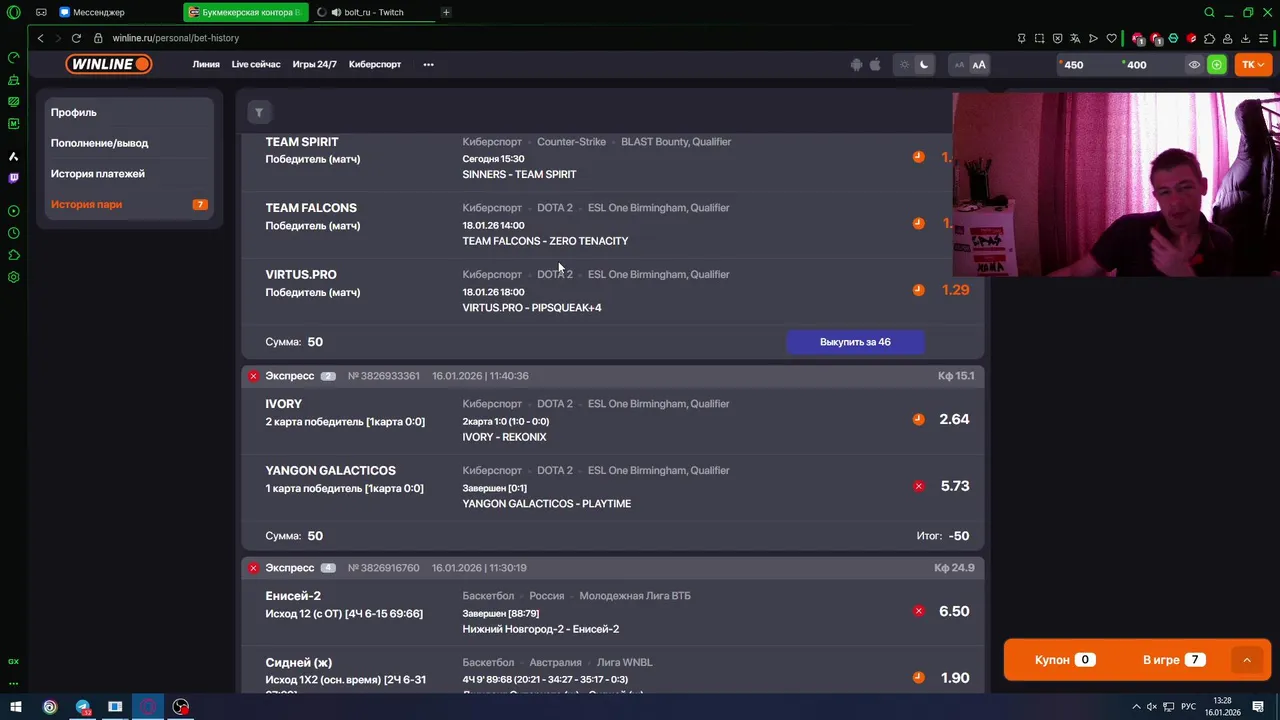Switch to dark theme moon icon
The image size is (1280, 720).
point(924,65)
